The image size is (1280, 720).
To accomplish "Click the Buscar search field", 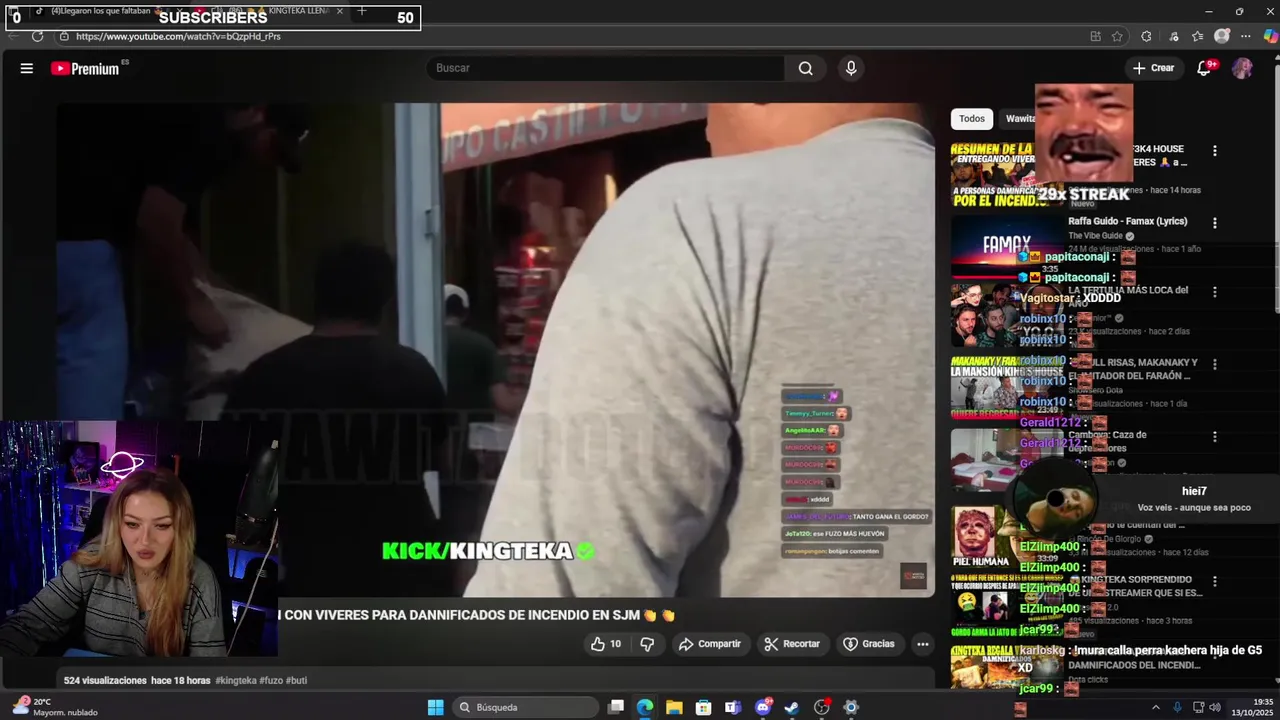I will [606, 68].
